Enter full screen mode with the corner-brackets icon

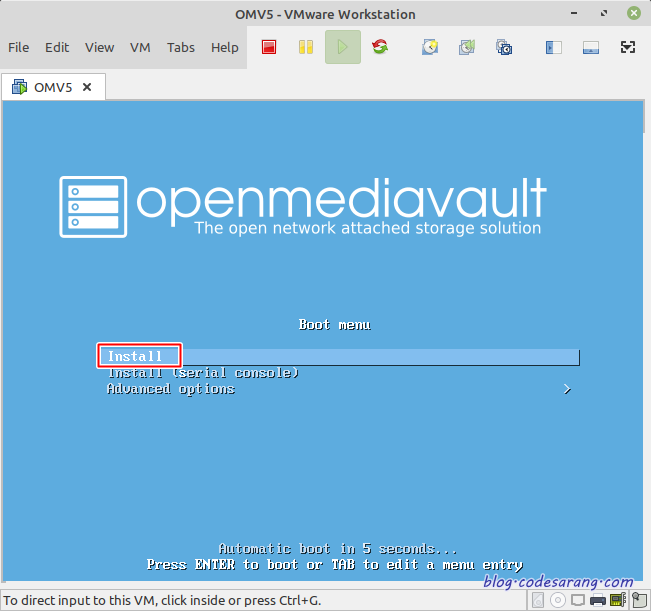pos(628,47)
